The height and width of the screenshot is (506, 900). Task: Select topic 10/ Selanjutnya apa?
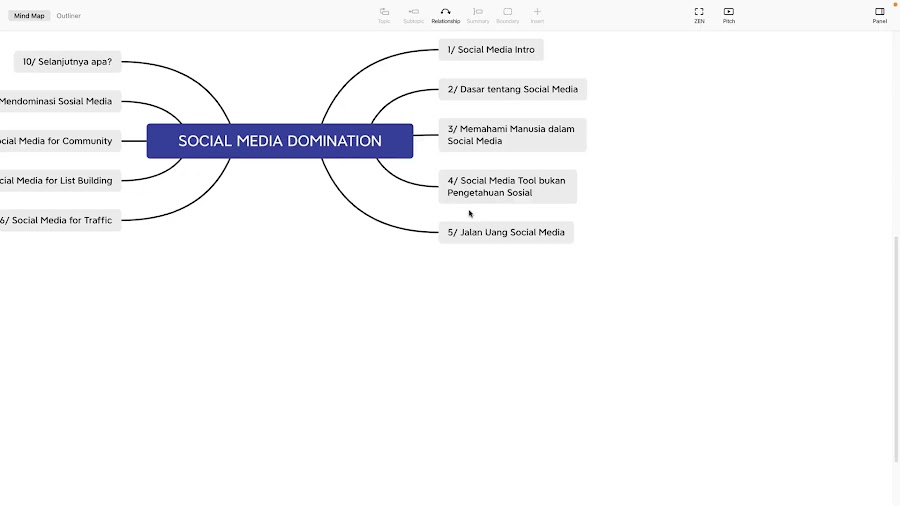(x=68, y=61)
